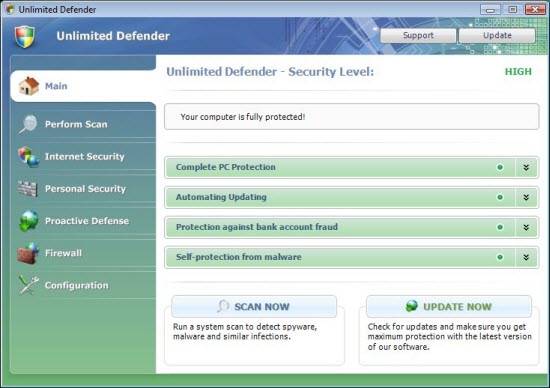Click magnifier icon inside Scan Now button
This screenshot has width=550, height=388.
click(x=223, y=306)
